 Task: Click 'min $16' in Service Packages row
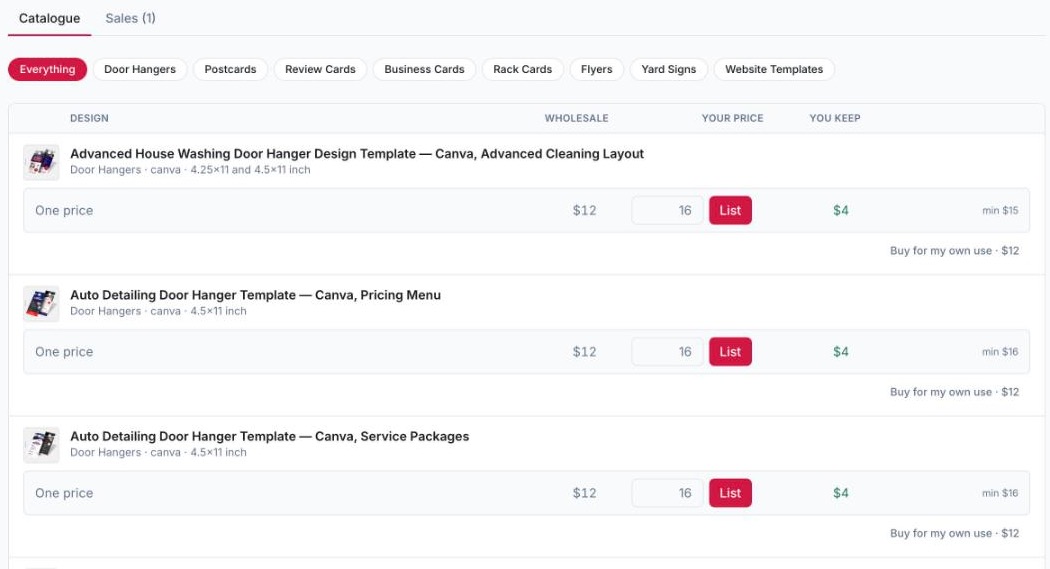point(1000,493)
